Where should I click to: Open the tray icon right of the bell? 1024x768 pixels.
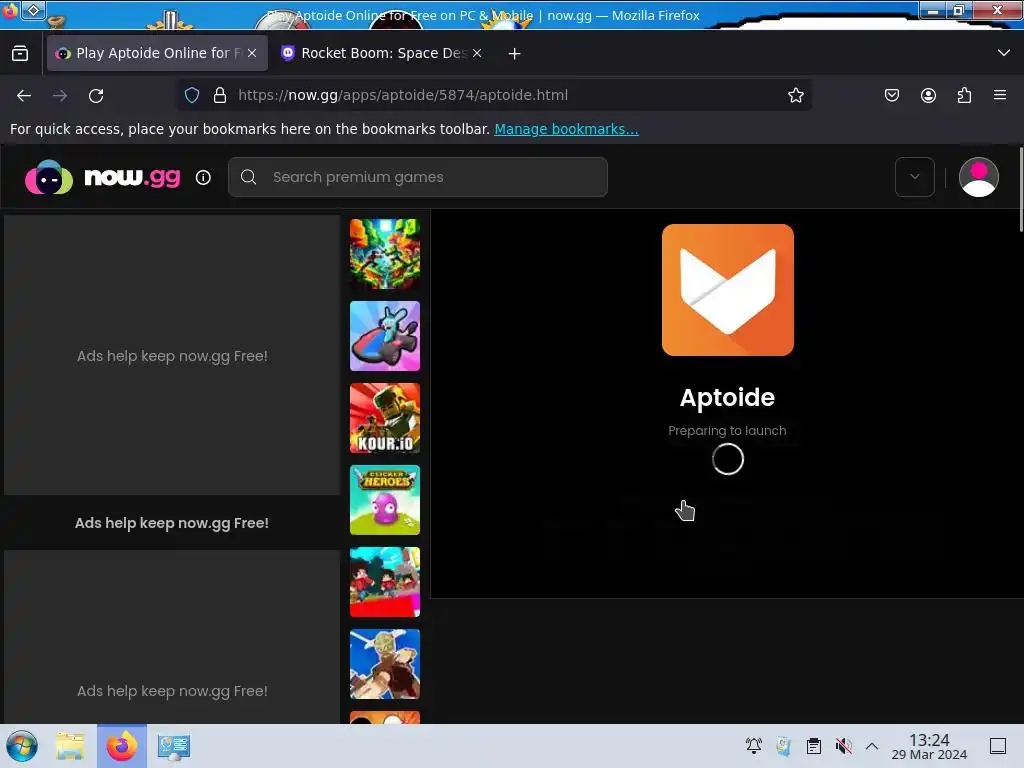pyautogui.click(x=783, y=746)
